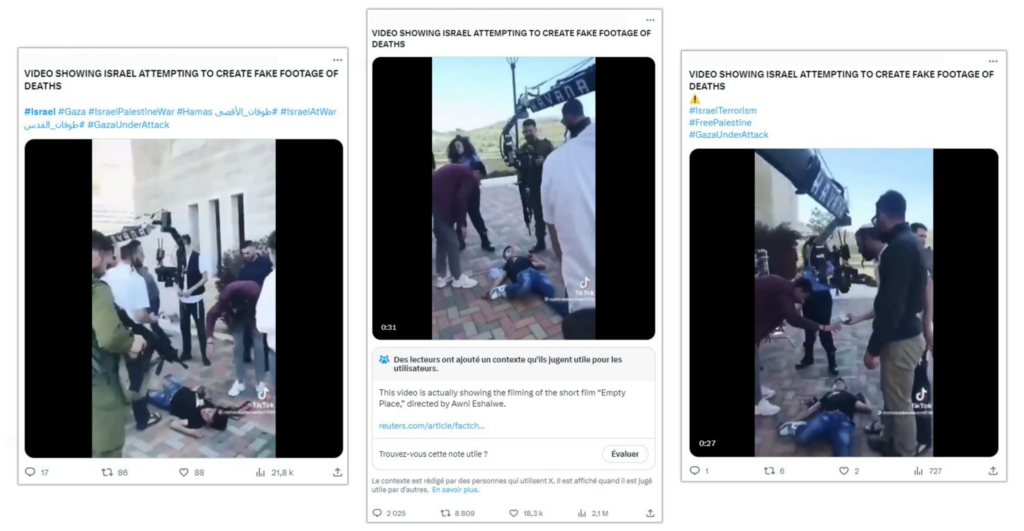Like the left tweet with 88 likes

pos(184,472)
